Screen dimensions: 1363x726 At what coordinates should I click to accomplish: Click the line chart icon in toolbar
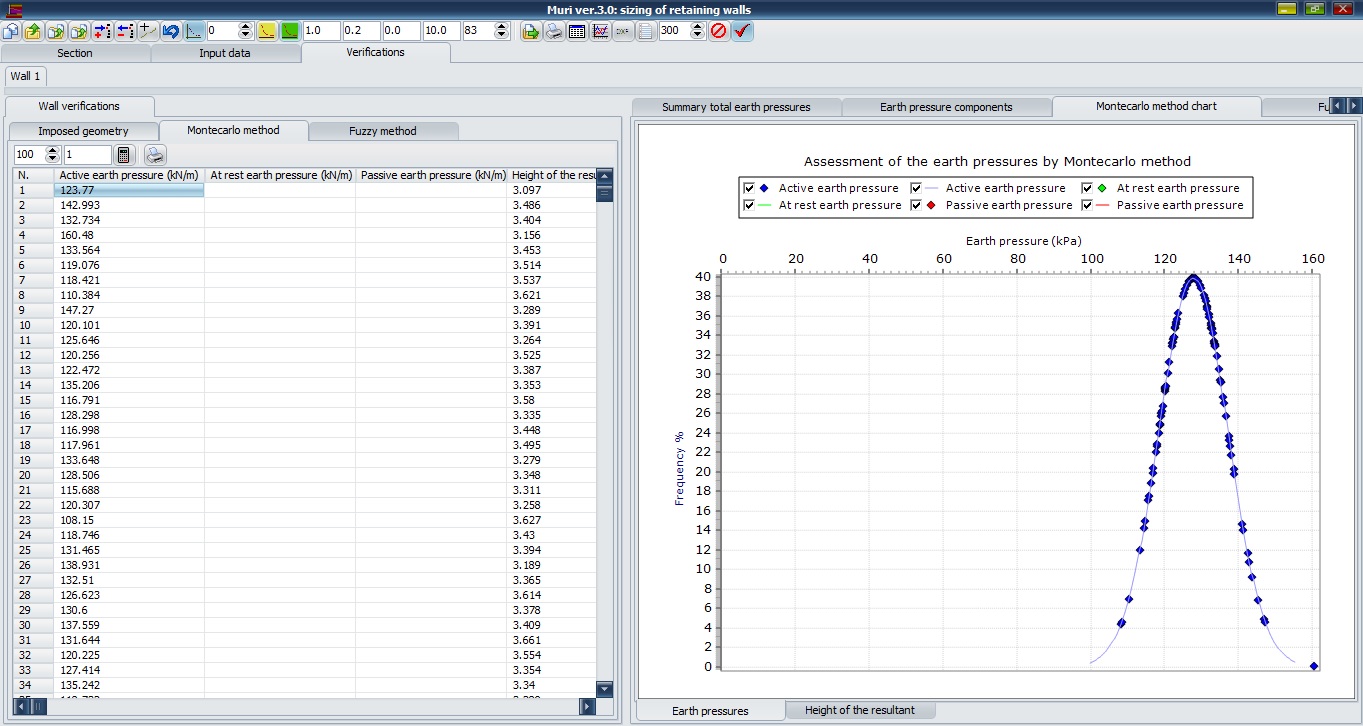pos(600,31)
